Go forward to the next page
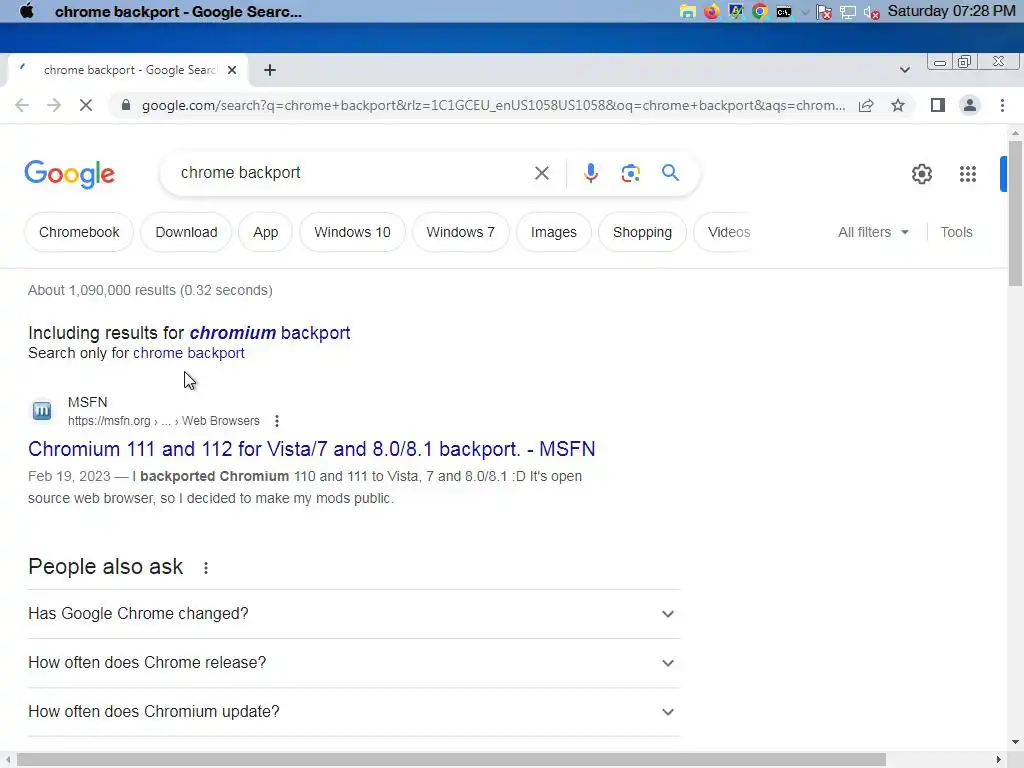Viewport: 1024px width, 768px height. point(54,105)
